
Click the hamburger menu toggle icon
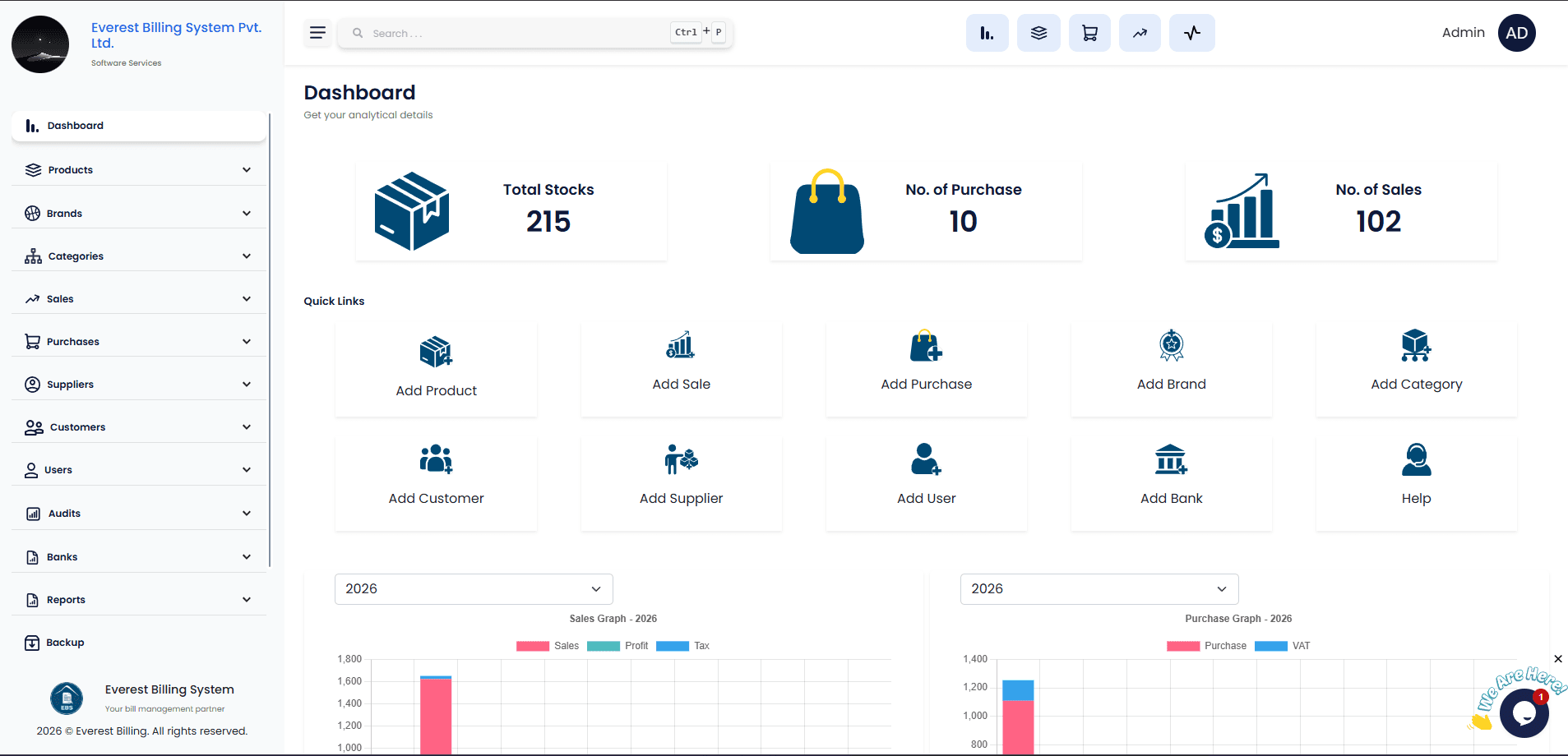click(317, 33)
